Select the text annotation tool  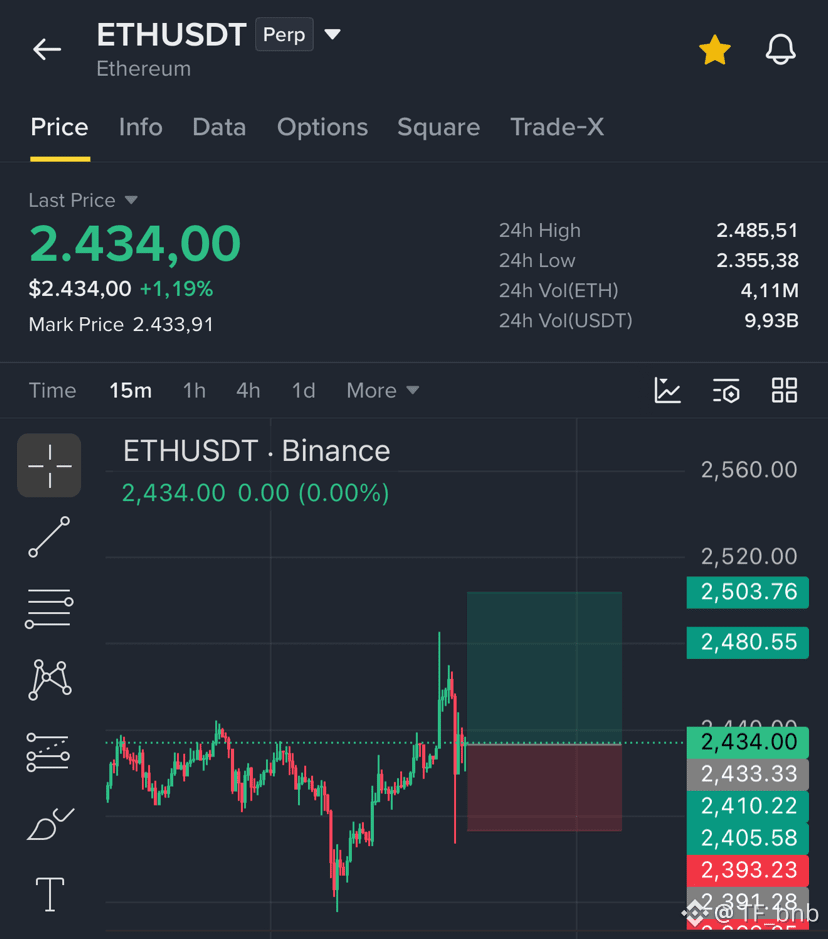[50, 894]
